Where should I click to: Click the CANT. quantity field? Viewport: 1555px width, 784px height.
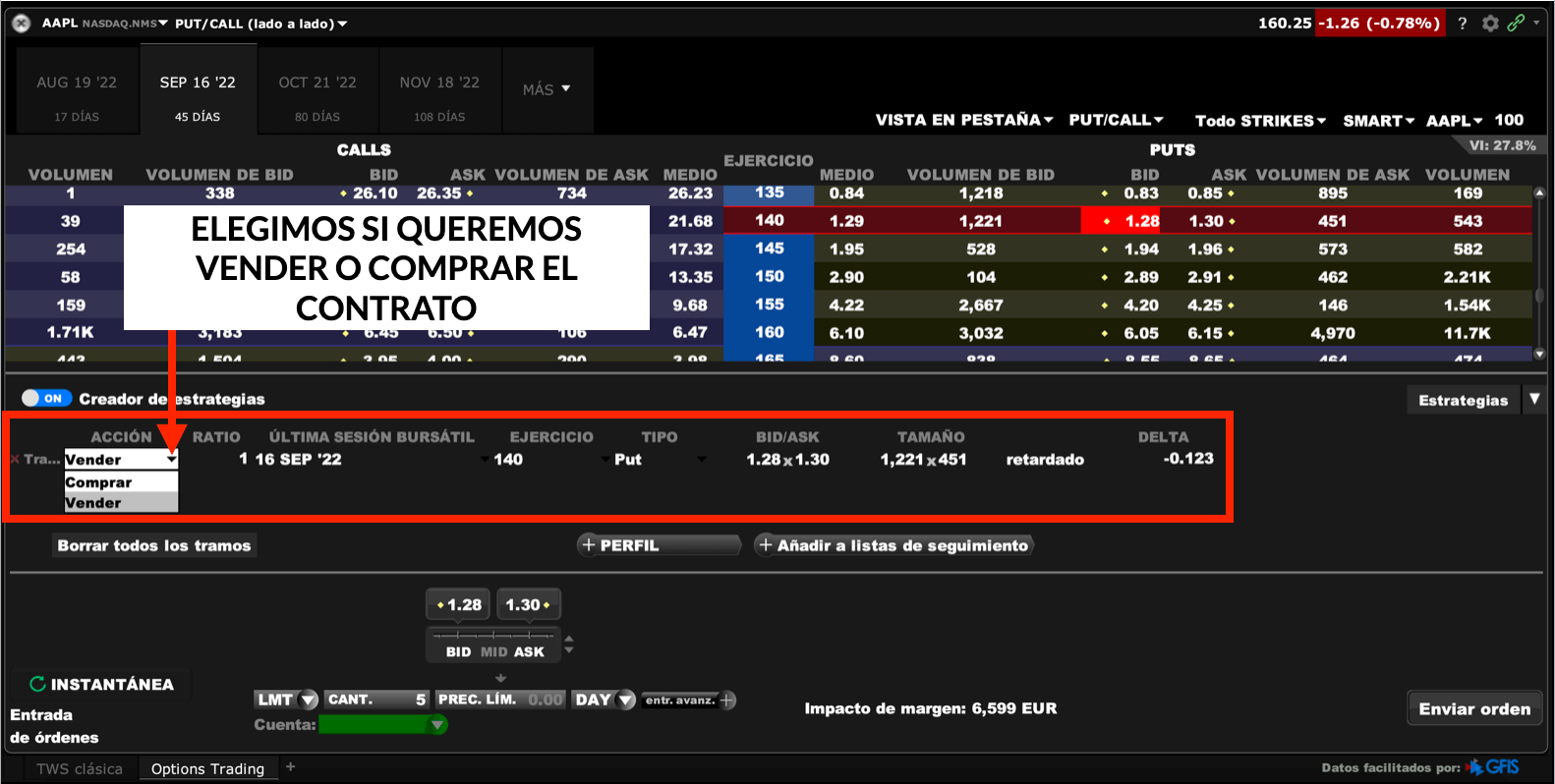tap(377, 700)
